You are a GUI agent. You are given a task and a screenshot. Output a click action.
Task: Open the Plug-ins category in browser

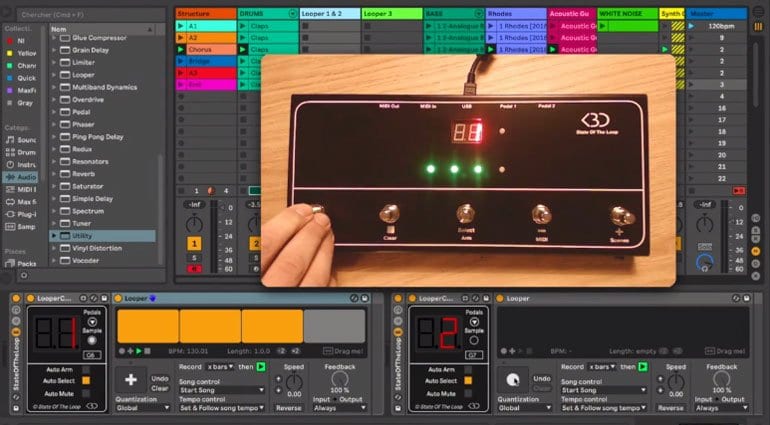21,214
